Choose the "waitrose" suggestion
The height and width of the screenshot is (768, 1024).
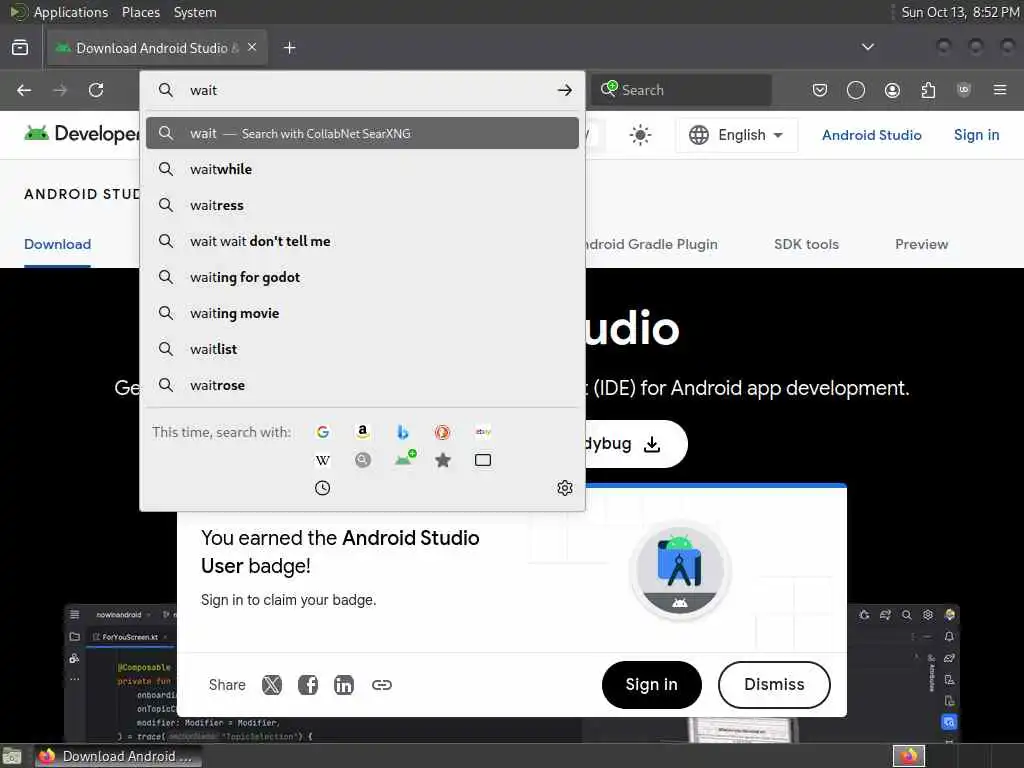click(362, 385)
